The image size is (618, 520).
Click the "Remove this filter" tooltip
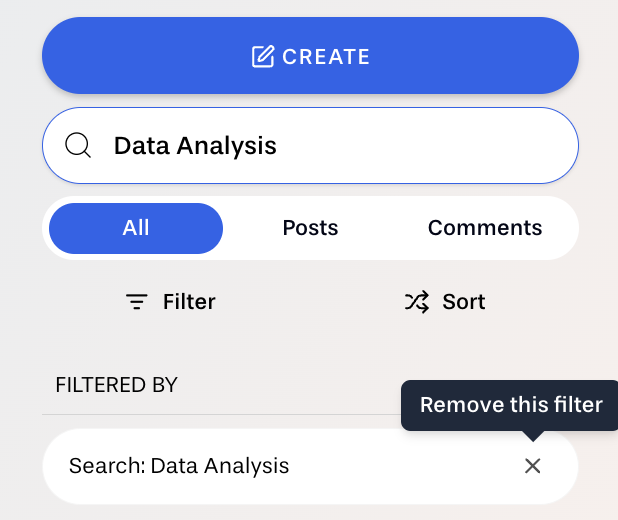(x=511, y=405)
